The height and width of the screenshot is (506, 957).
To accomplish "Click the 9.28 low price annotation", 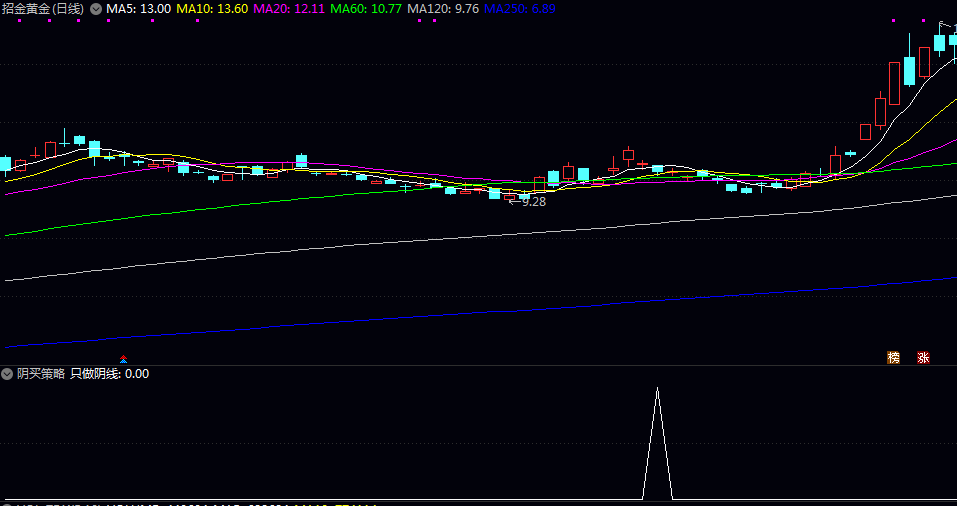I will tap(534, 202).
